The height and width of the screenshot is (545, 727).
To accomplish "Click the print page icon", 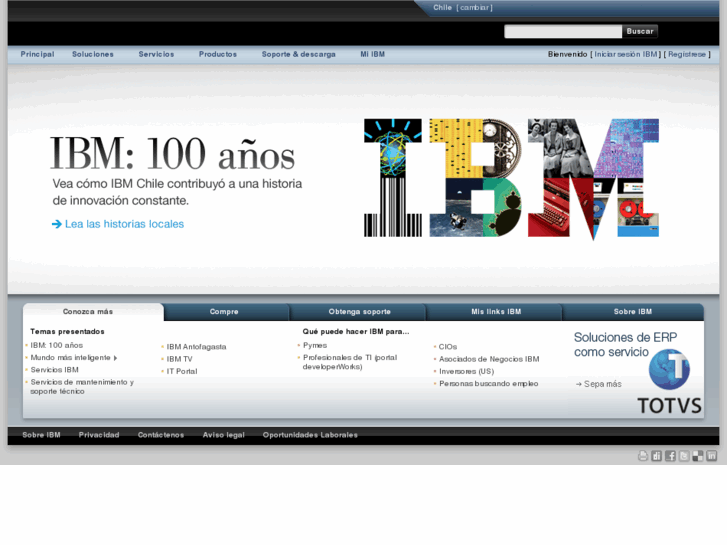I will pyautogui.click(x=643, y=456).
